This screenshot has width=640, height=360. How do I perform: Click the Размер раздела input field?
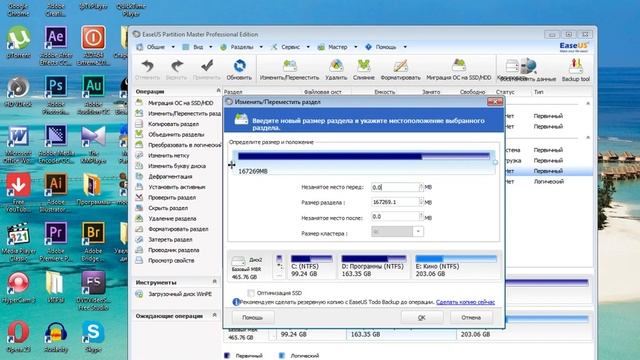(x=395, y=202)
